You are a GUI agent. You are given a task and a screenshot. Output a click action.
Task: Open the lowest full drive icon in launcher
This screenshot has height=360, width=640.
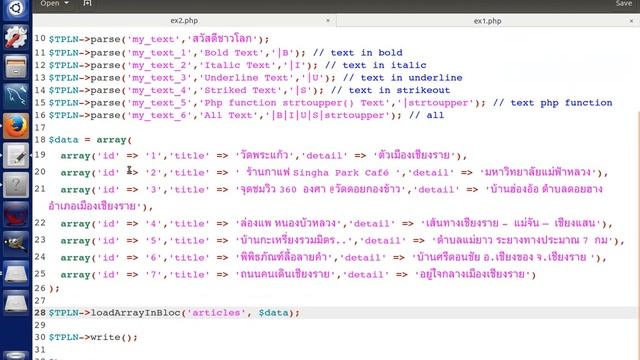(16, 303)
